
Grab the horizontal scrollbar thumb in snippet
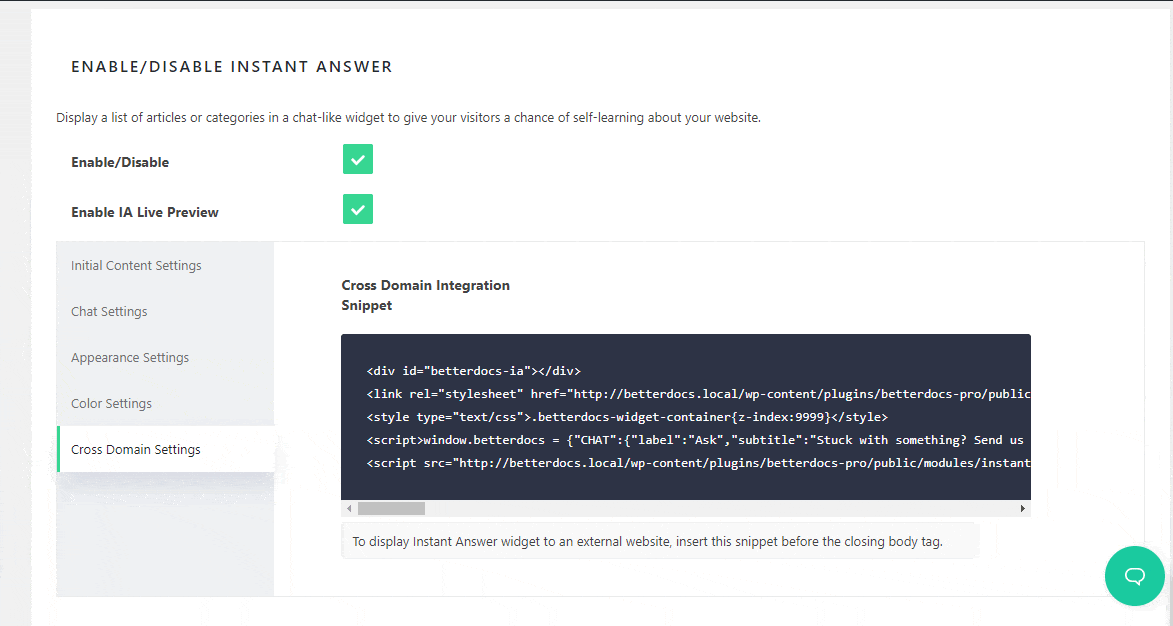[391, 509]
